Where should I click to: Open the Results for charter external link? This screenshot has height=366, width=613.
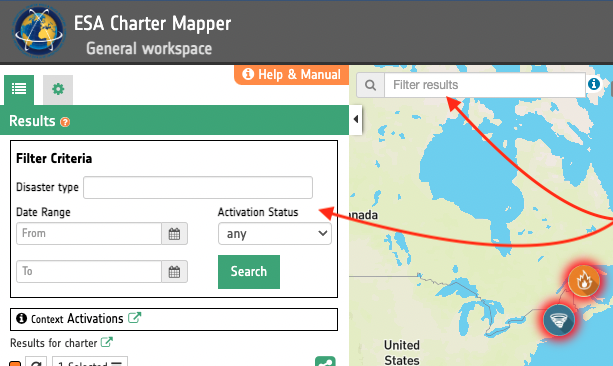click(x=106, y=343)
